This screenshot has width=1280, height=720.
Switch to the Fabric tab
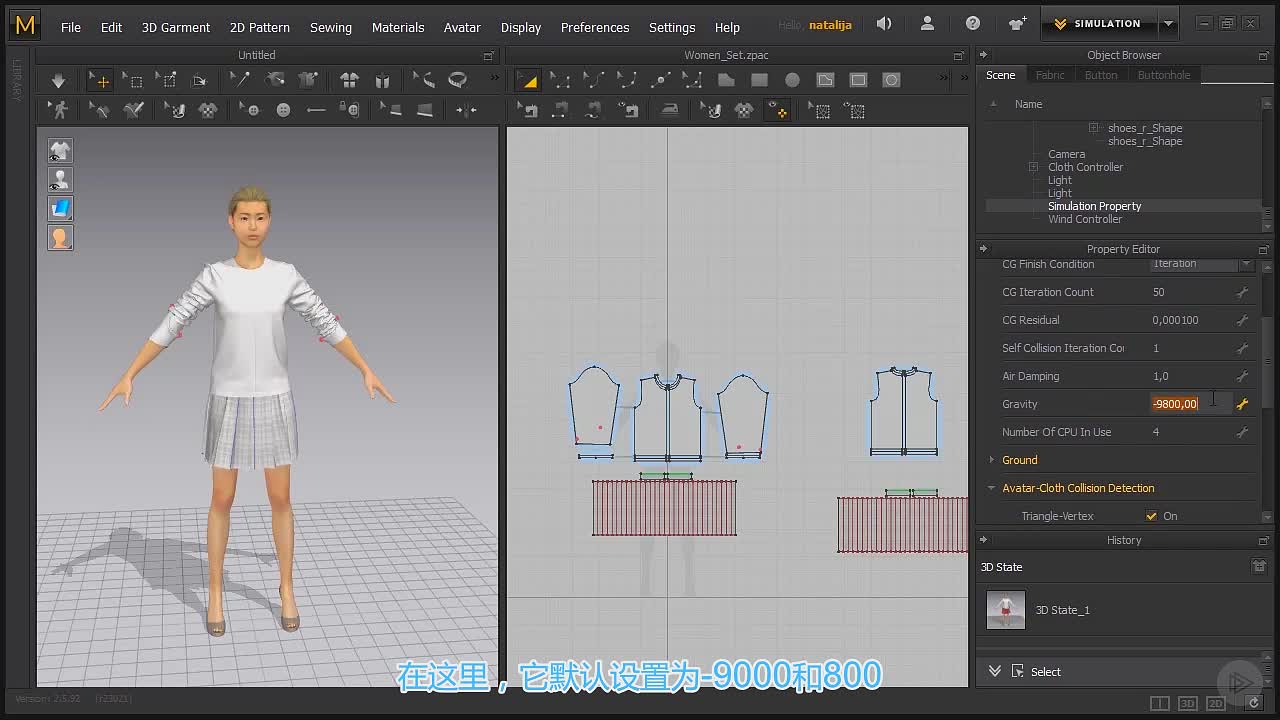(1050, 75)
